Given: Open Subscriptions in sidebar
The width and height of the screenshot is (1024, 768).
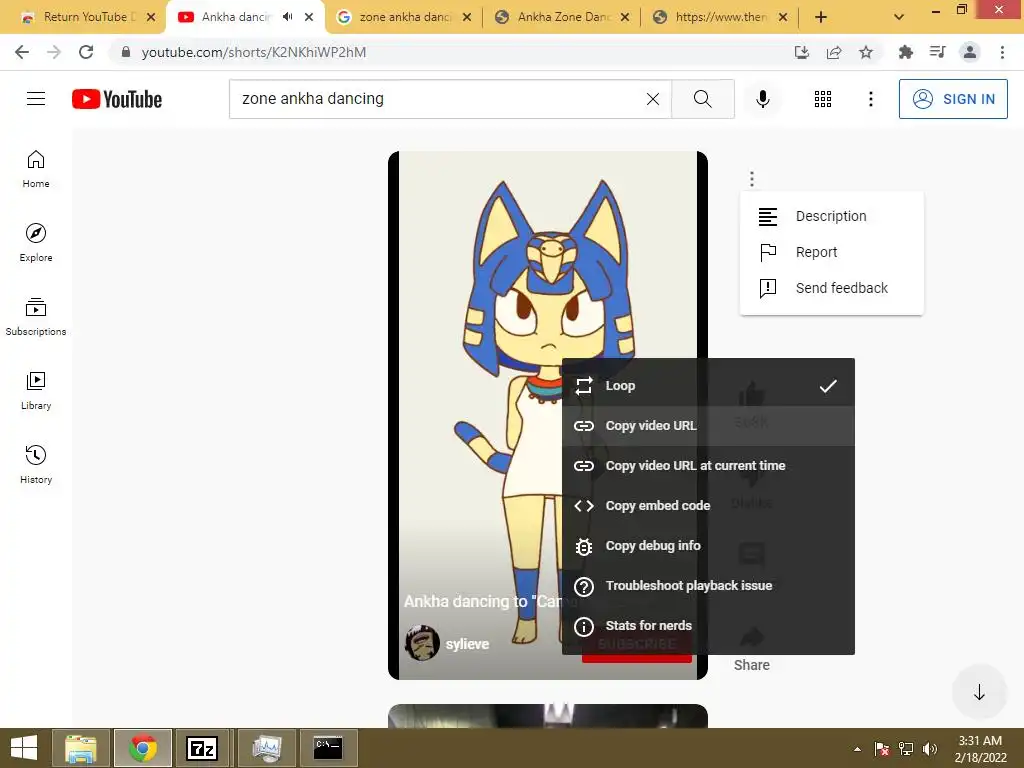Looking at the screenshot, I should pyautogui.click(x=36, y=317).
